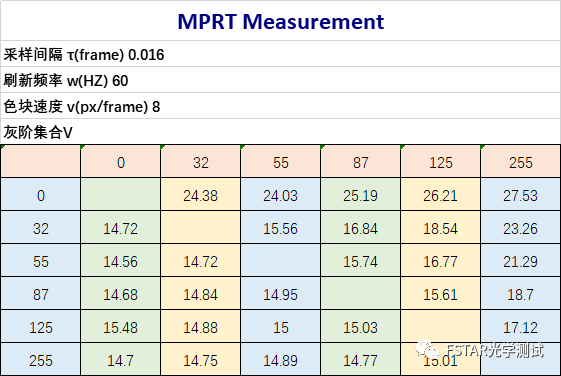Click the cell showing 25.19
The height and width of the screenshot is (376, 561).
click(361, 195)
